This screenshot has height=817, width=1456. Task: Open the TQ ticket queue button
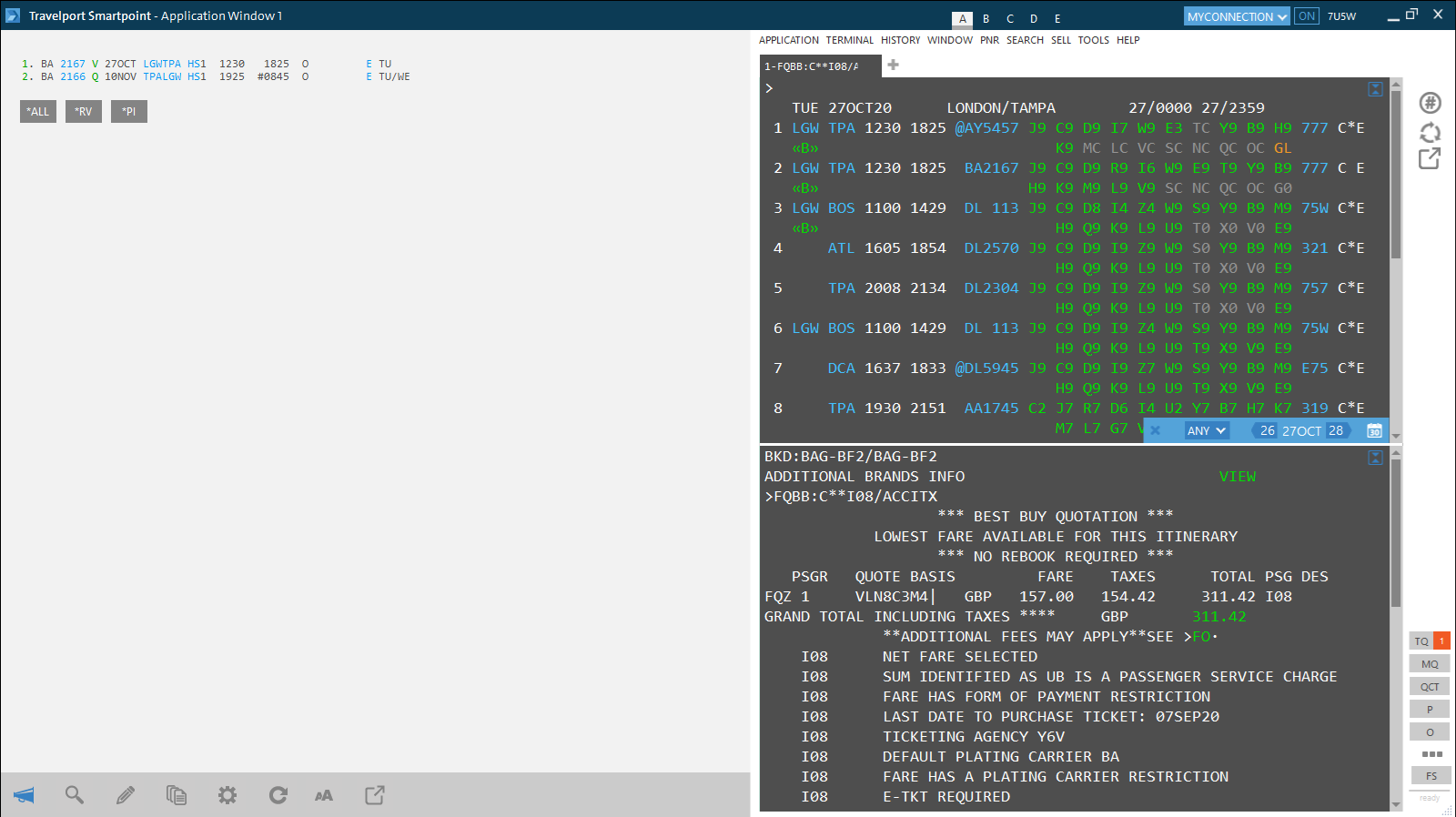[1430, 640]
